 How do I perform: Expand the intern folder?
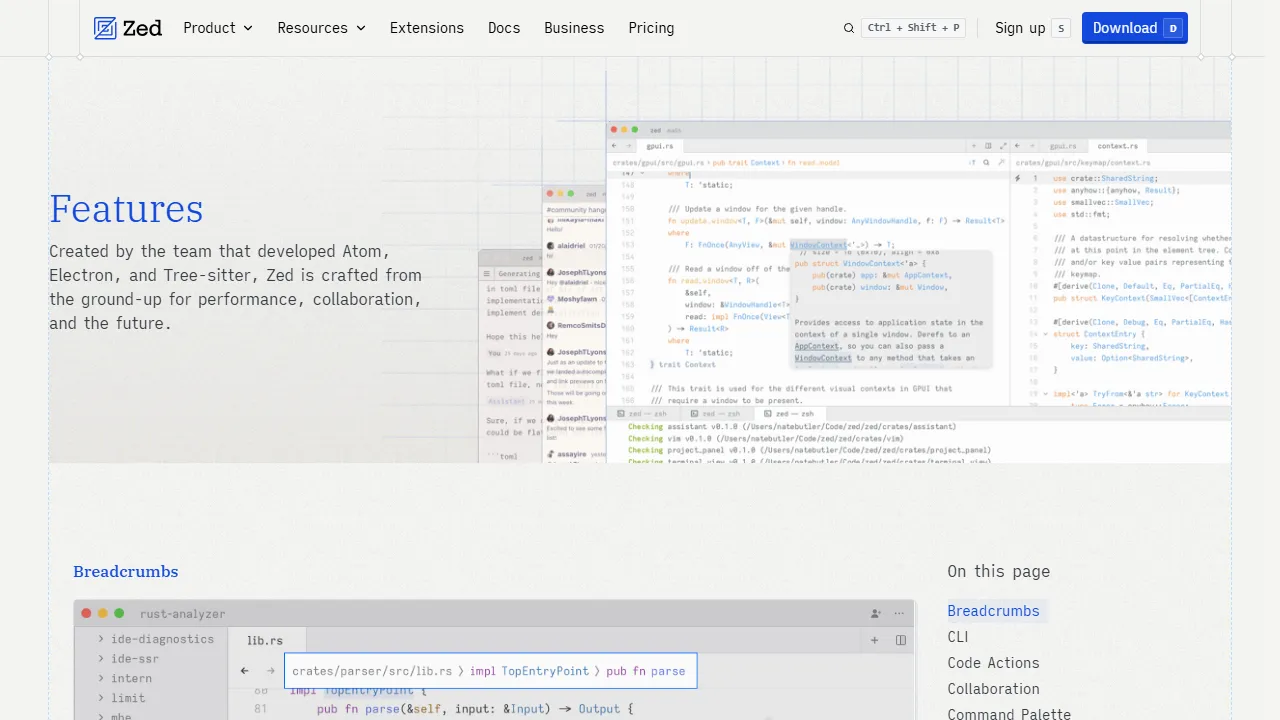tap(124, 678)
